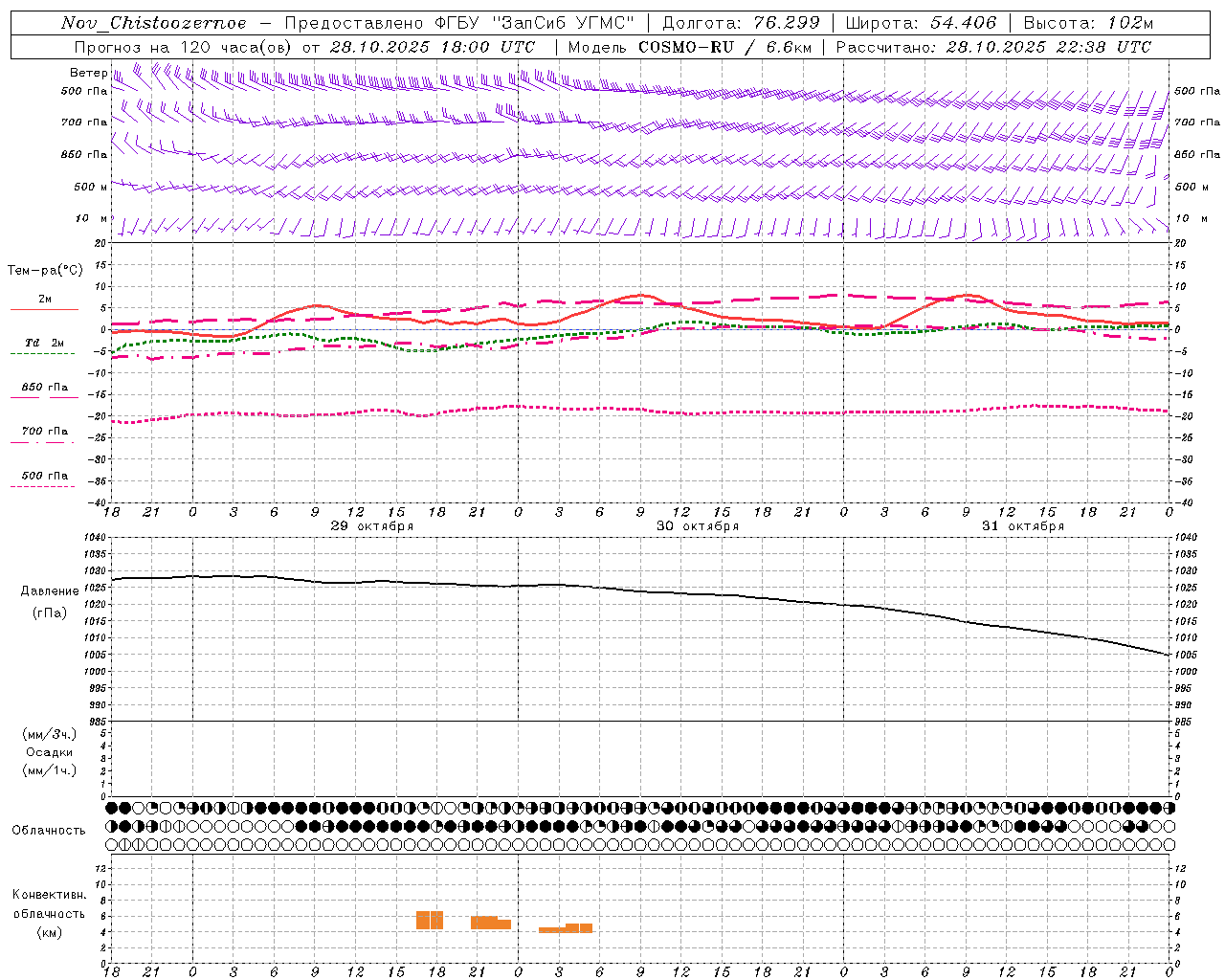Click the "31 октября" date label
The image size is (1225, 980).
point(1023,526)
